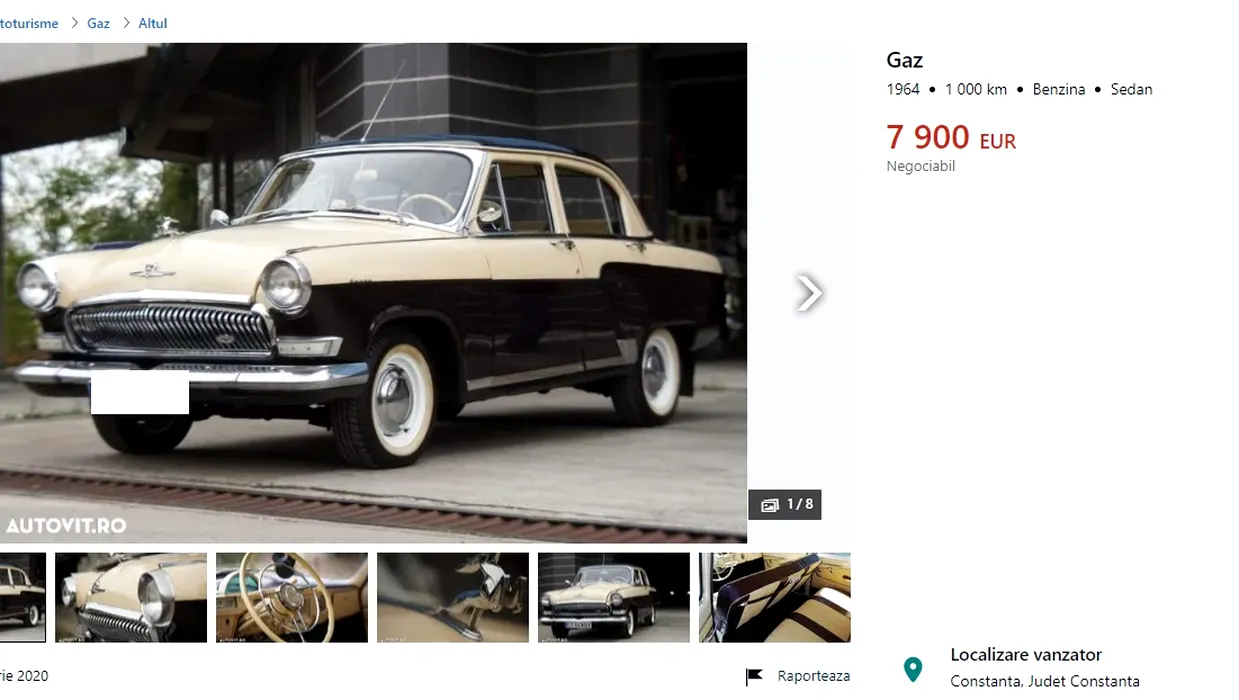Click the Raporteaza flag icon

(754, 677)
